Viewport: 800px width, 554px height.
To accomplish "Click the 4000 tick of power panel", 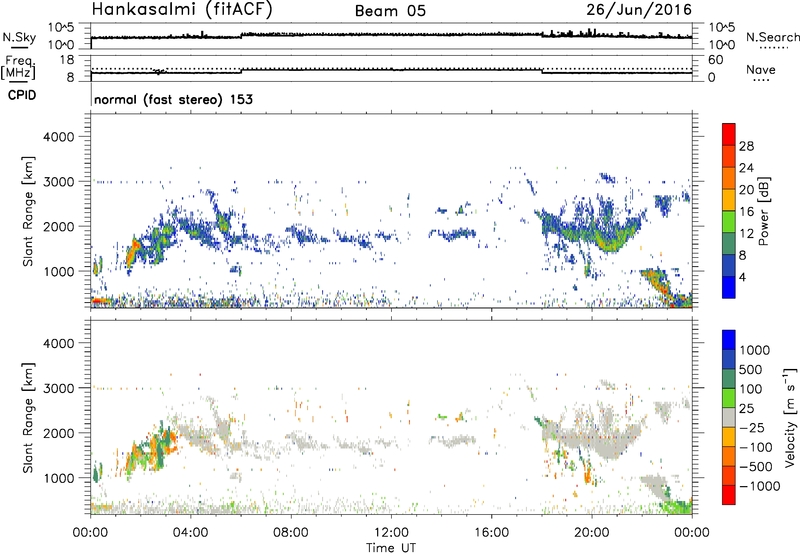I will 58,137.
